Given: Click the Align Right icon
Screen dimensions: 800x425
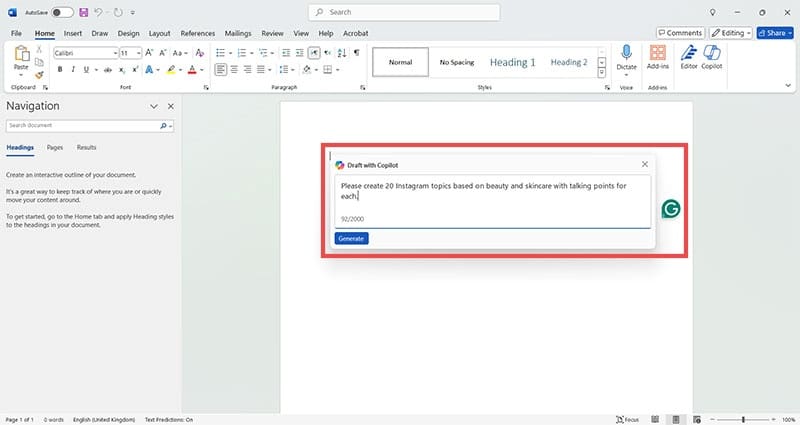Looking at the screenshot, I should tap(247, 69).
